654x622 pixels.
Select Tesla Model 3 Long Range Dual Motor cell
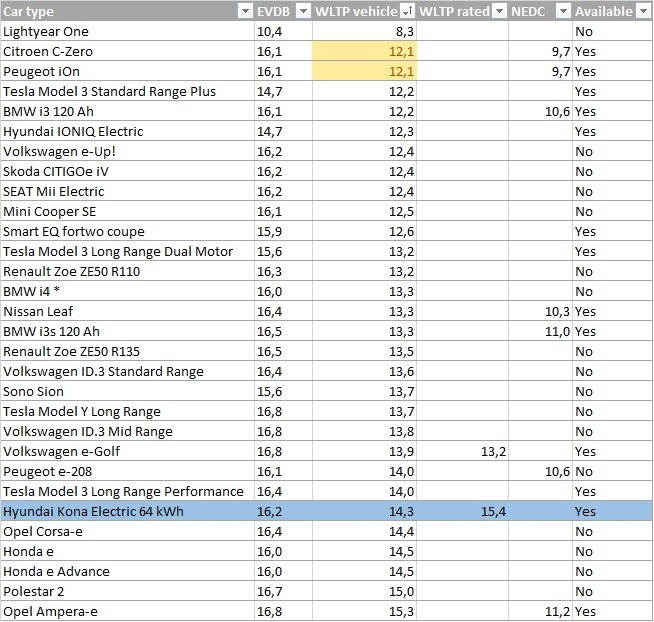click(128, 252)
